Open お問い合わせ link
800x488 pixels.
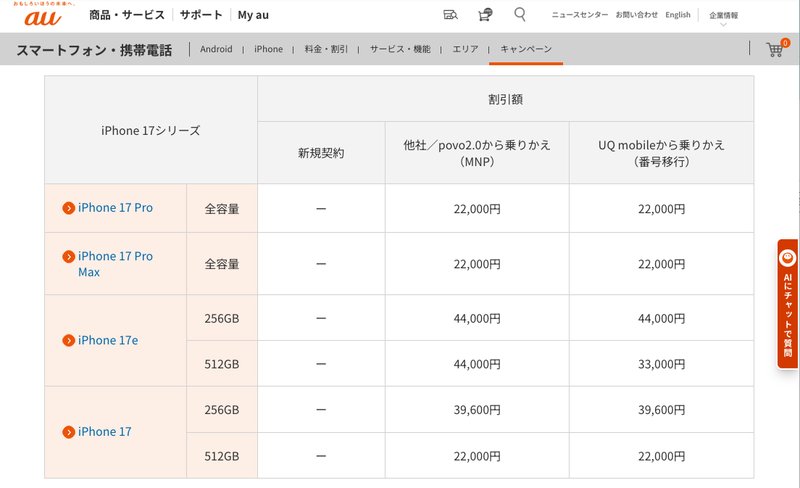(637, 15)
